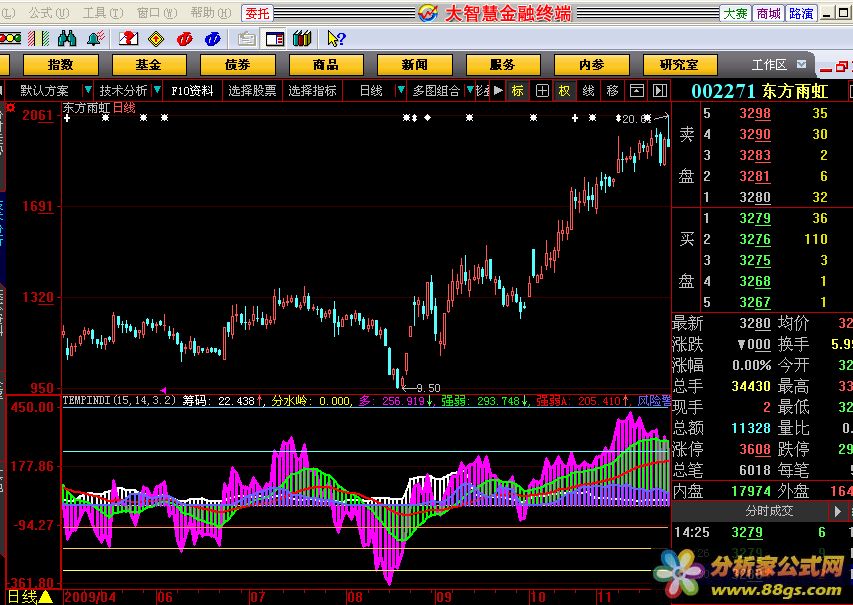The width and height of the screenshot is (853, 605).
Task: Click the magenta arrow marker below chart
Action: coord(163,390)
